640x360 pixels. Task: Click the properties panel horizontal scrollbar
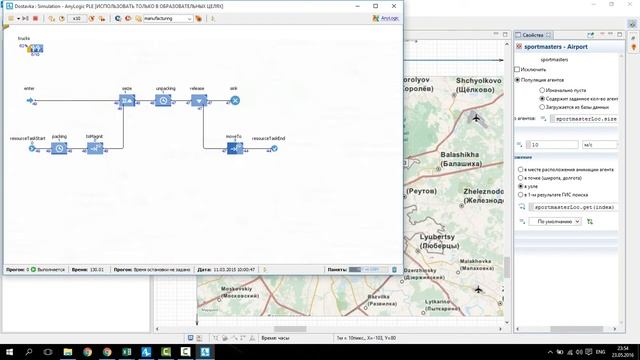pos(576,329)
